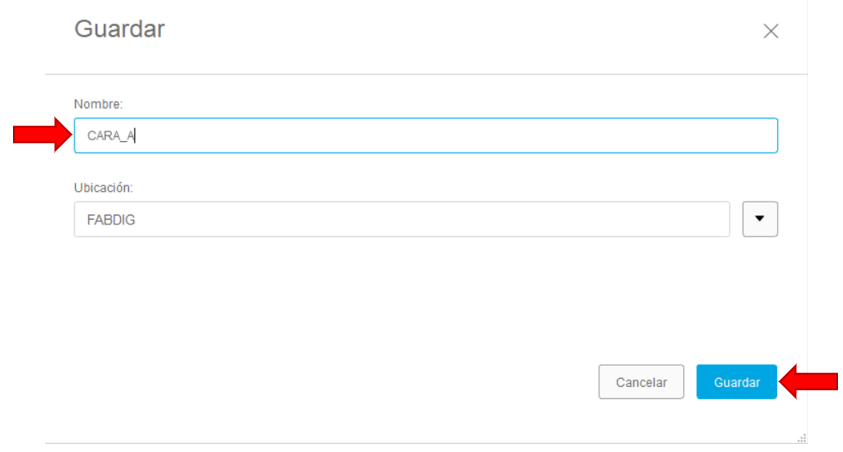Expand the location list via triangle button
Screen dimensions: 843x452
760,219
